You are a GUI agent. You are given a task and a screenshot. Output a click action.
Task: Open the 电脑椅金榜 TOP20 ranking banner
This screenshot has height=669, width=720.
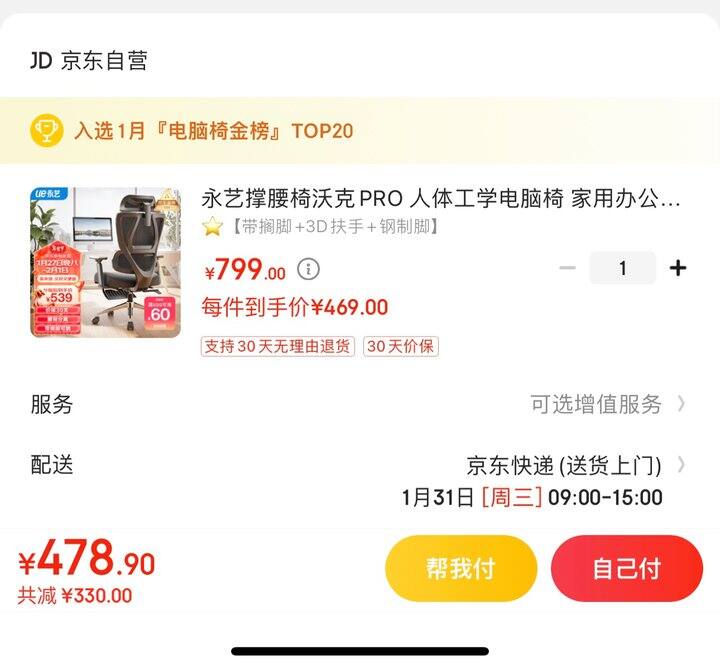(360, 130)
